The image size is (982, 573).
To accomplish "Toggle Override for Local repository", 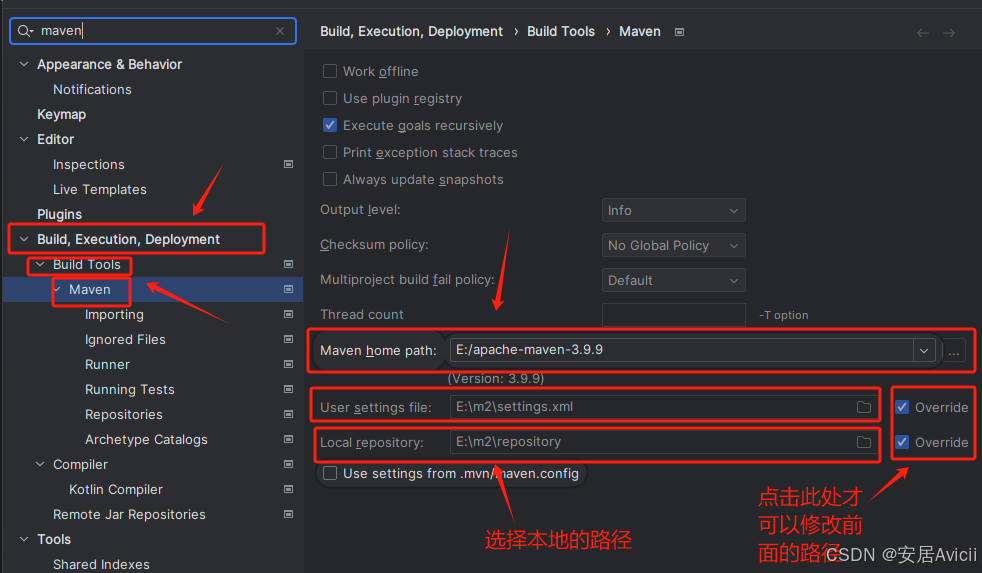I will 902,442.
